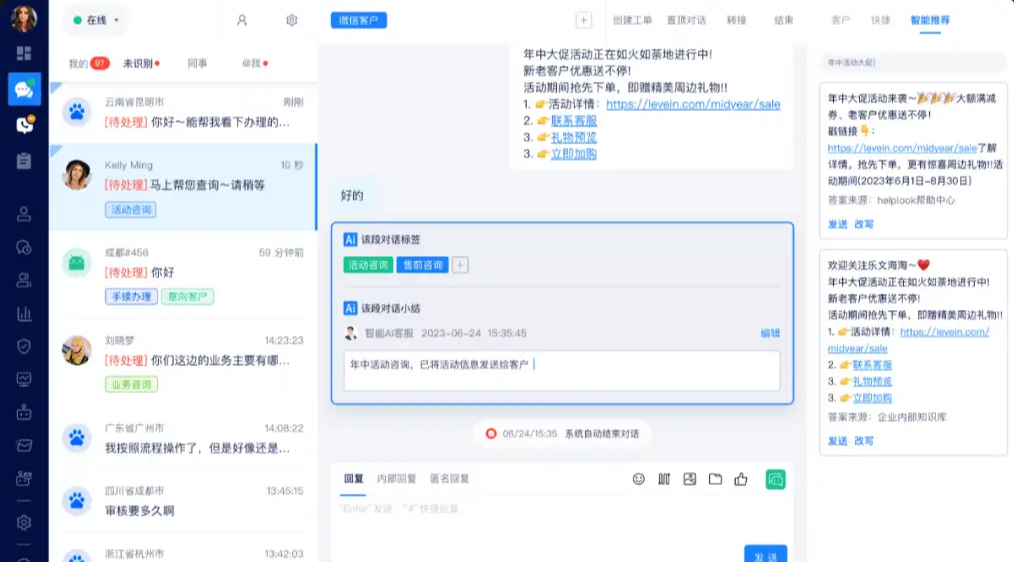Click the blue 发送 send button
The height and width of the screenshot is (562, 1014).
tap(765, 554)
